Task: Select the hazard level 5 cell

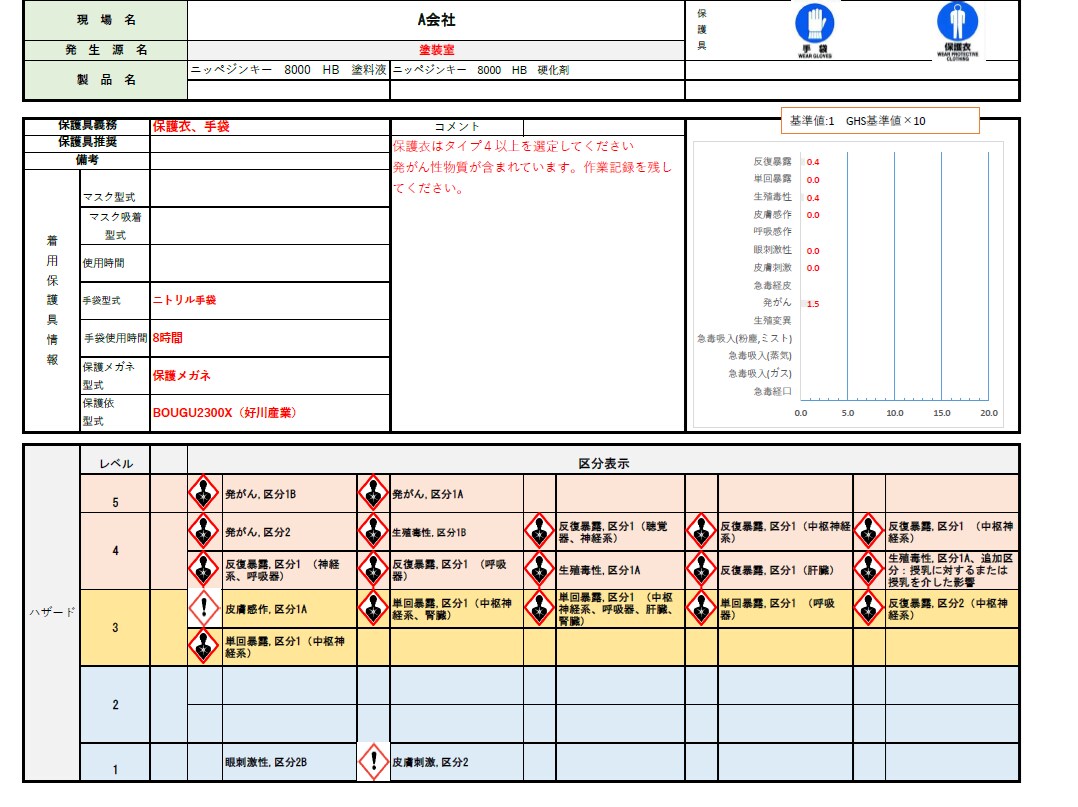Action: pos(116,494)
